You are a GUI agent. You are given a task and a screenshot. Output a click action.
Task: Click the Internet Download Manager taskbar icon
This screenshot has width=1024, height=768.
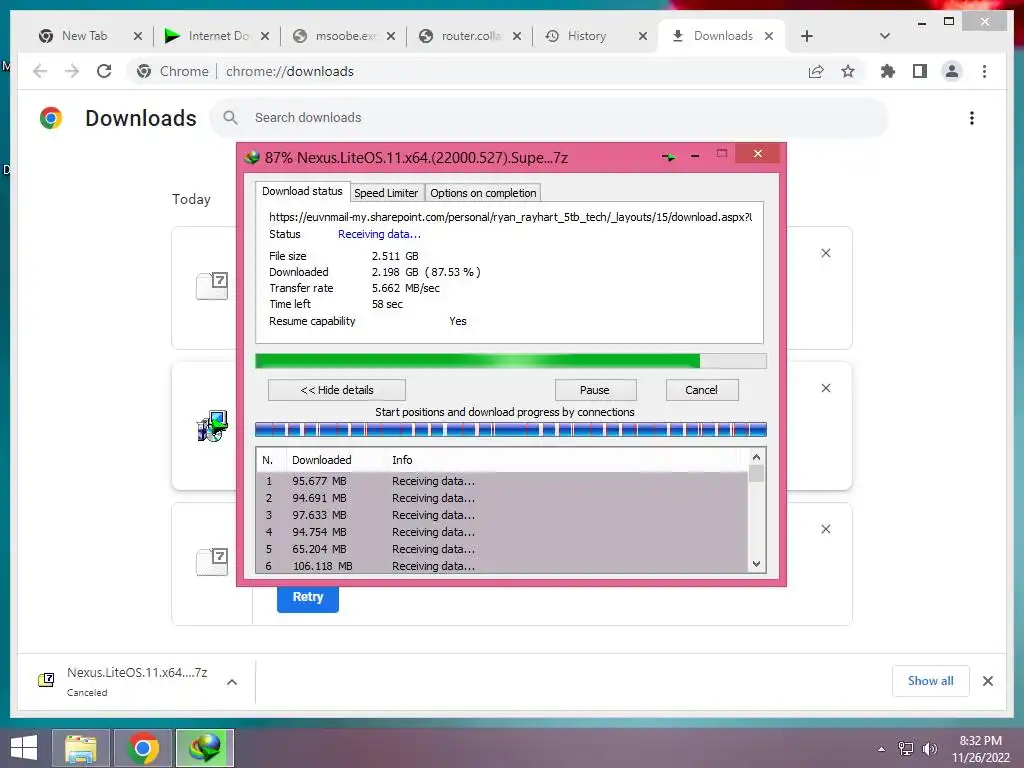(205, 748)
